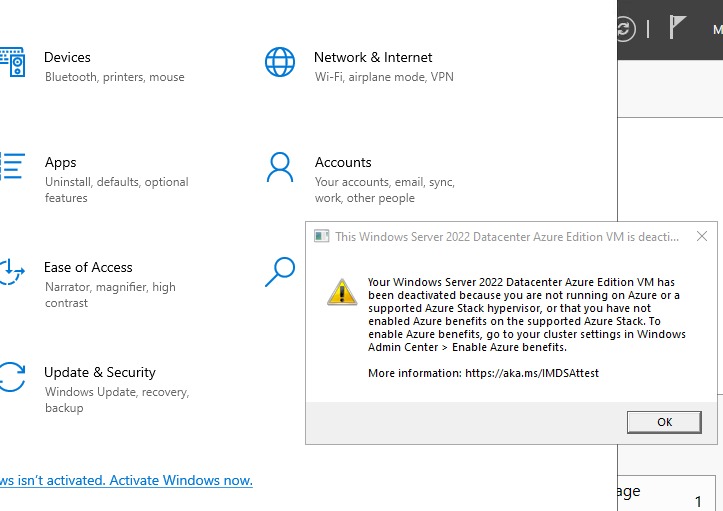
Task: Click the Network & Internet heading
Action: click(x=373, y=58)
